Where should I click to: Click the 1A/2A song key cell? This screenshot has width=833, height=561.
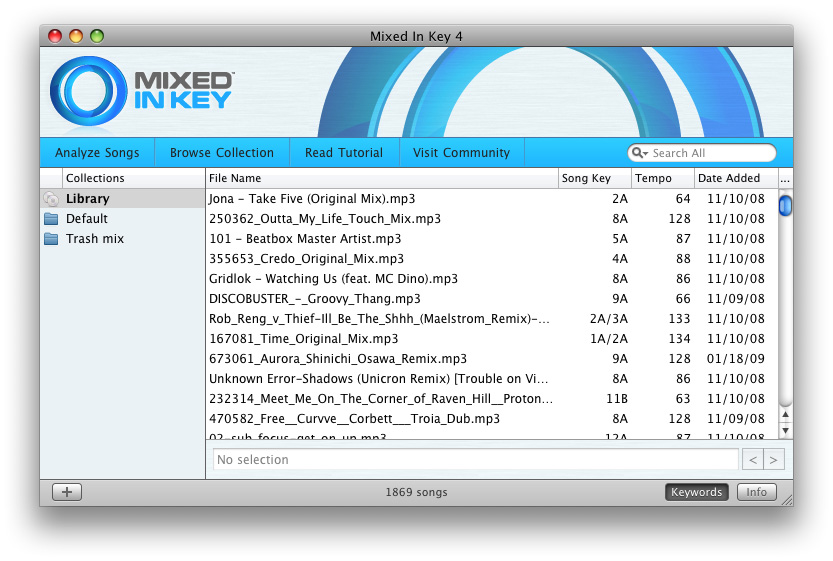tap(609, 339)
